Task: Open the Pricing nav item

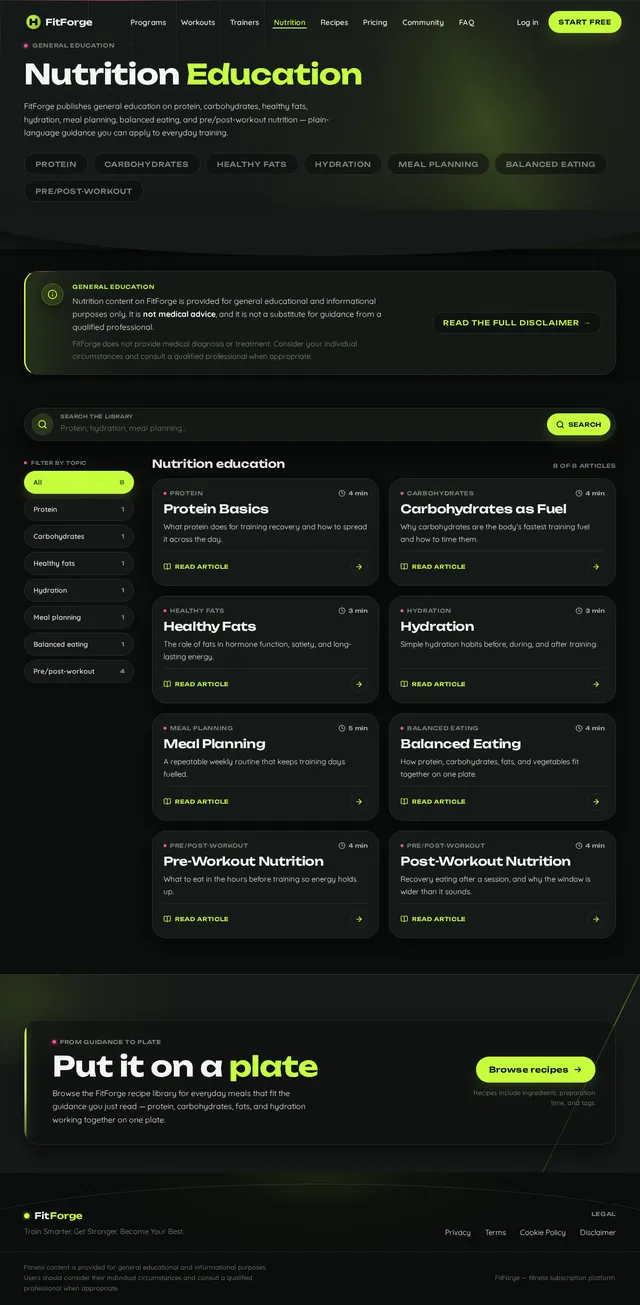Action: 375,22
